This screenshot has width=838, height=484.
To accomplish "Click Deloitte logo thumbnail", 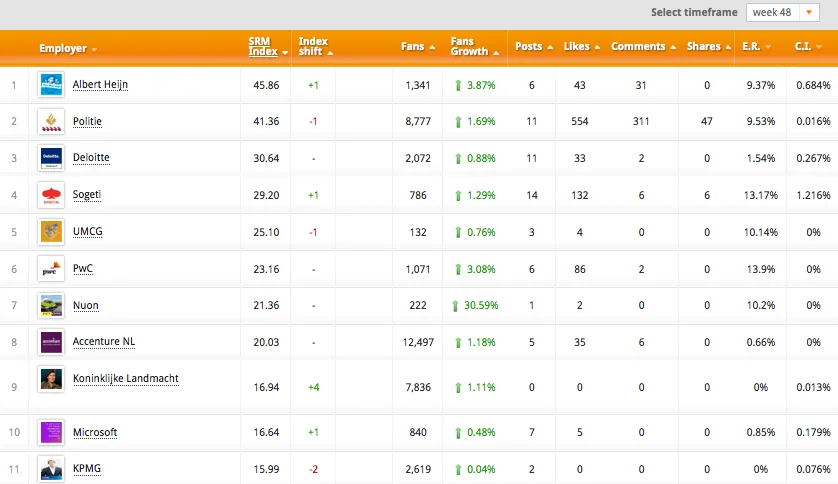I will point(51,158).
